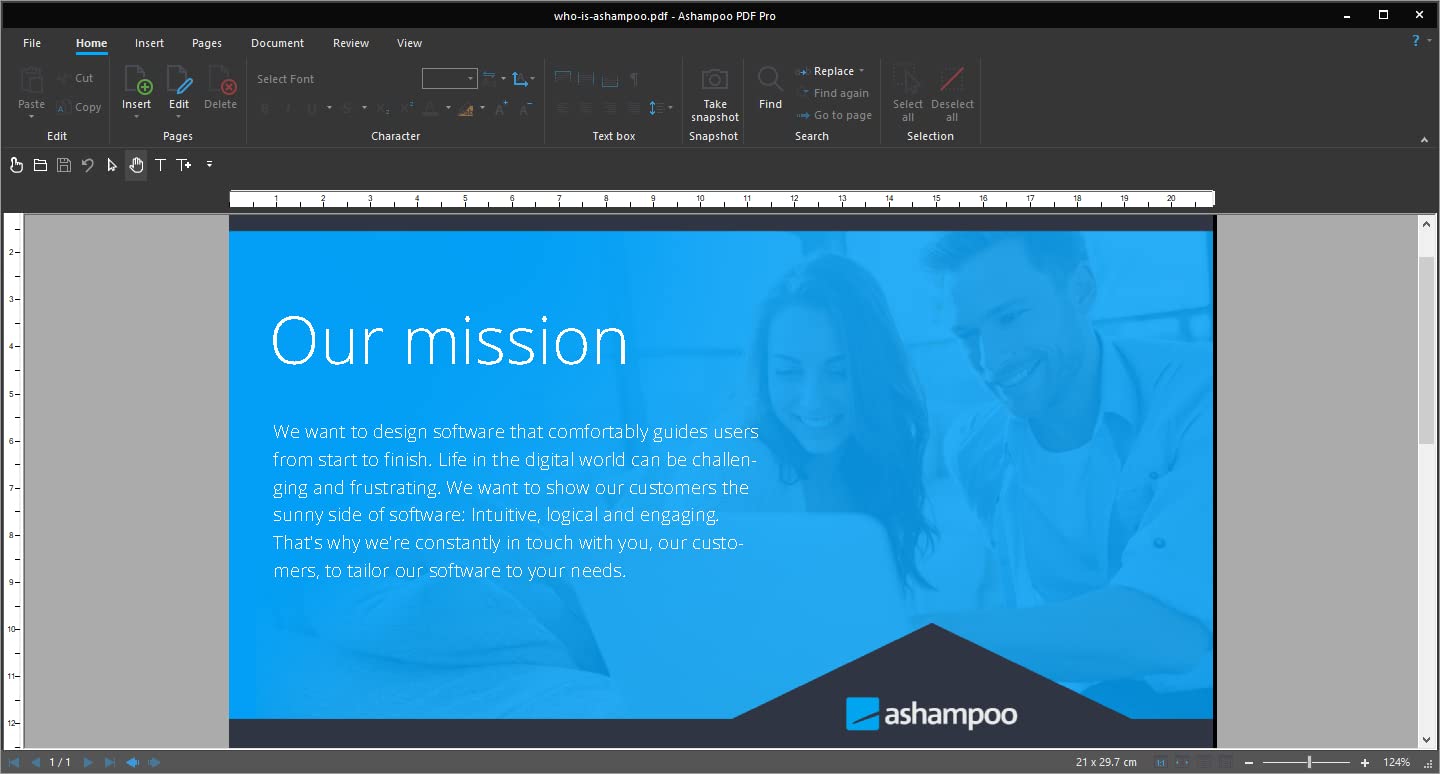The height and width of the screenshot is (774, 1440).
Task: Click the Go to page arrow button
Action: 834,115
